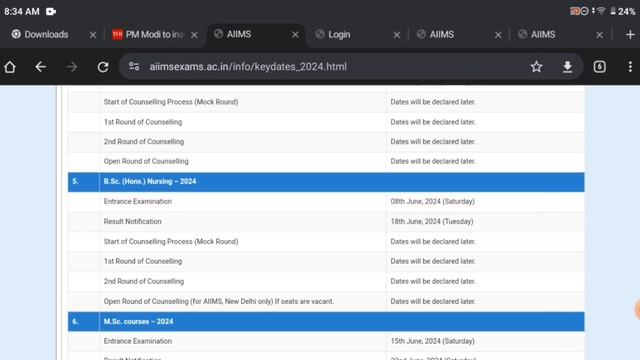The height and width of the screenshot is (360, 640).
Task: Select Open Round of Counselling for AIIMS New Delhi
Action: coord(219,301)
